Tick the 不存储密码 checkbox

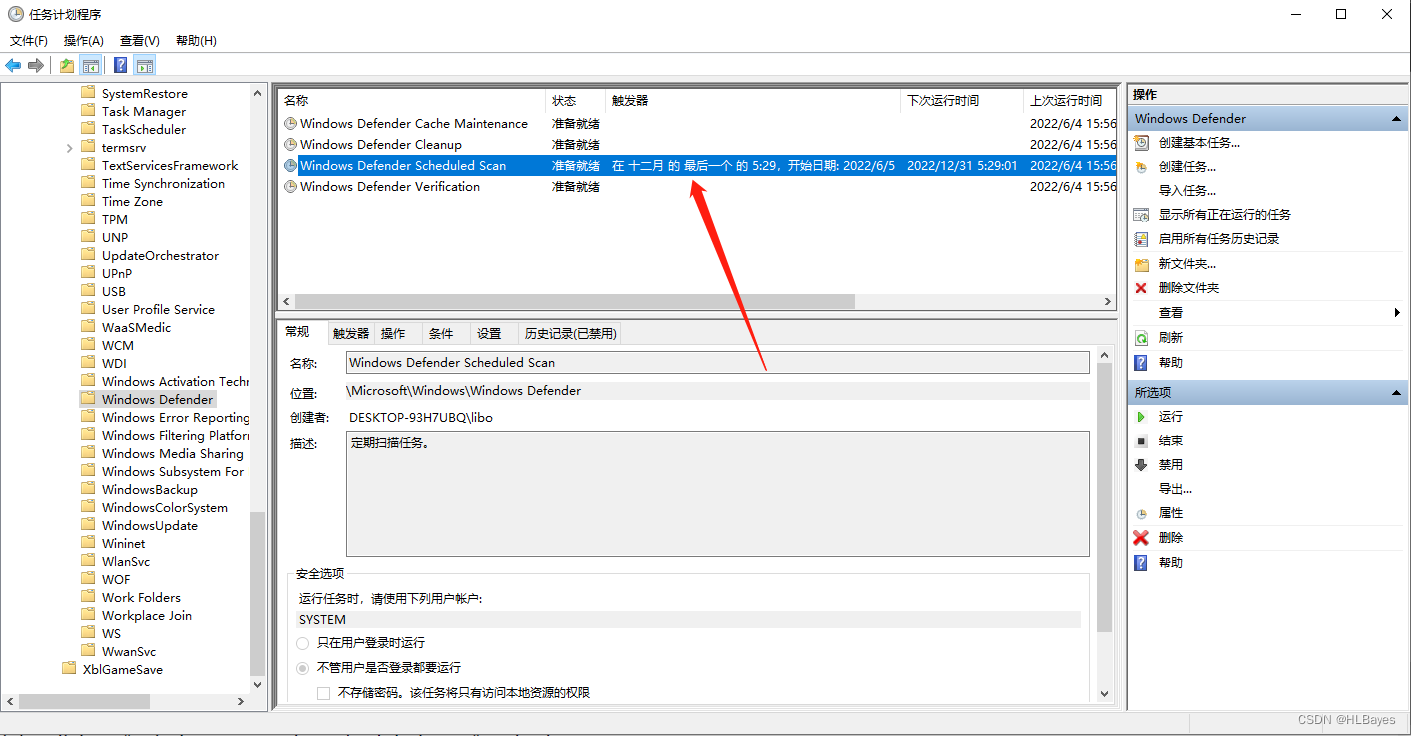[323, 693]
